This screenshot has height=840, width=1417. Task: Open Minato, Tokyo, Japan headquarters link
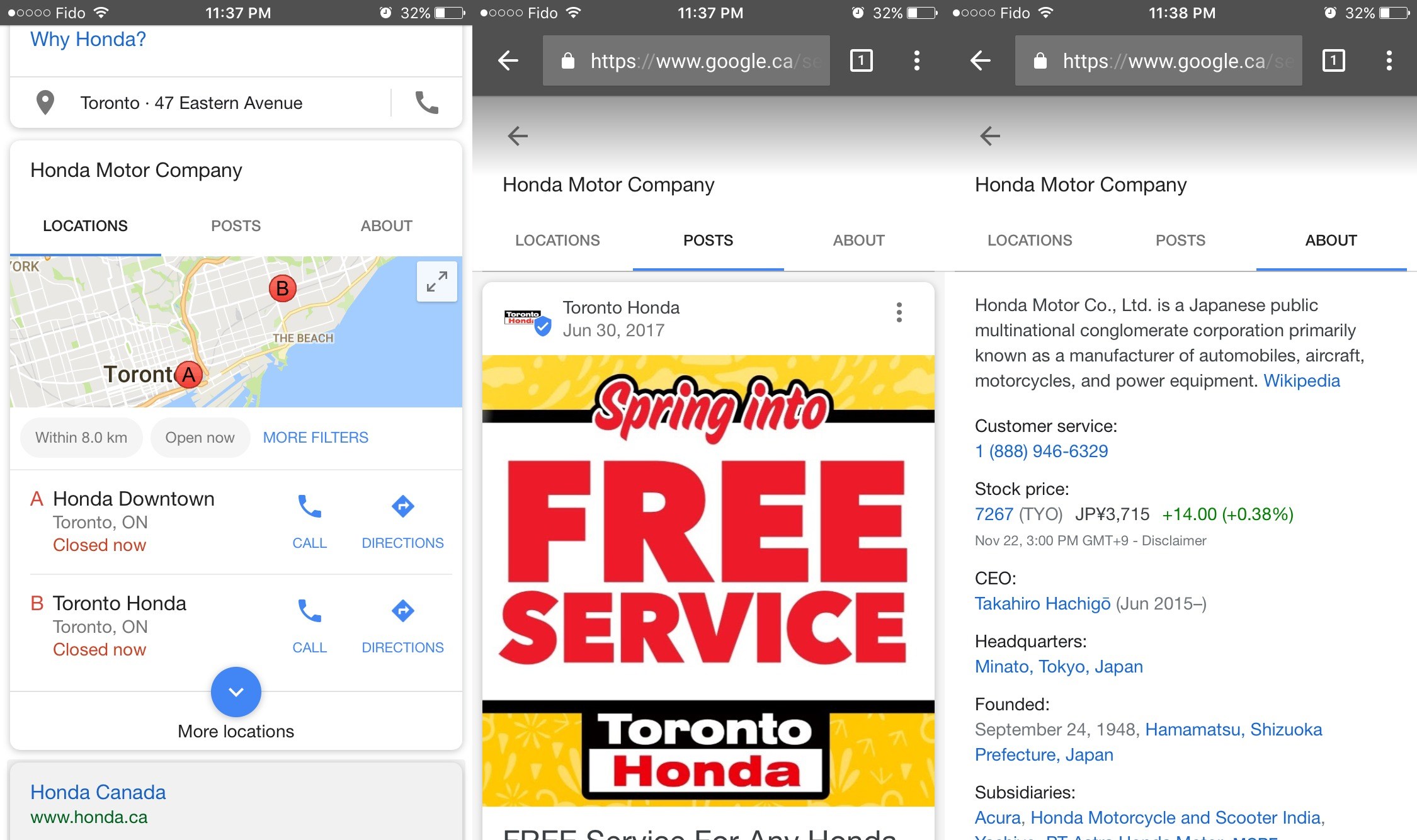click(1059, 667)
